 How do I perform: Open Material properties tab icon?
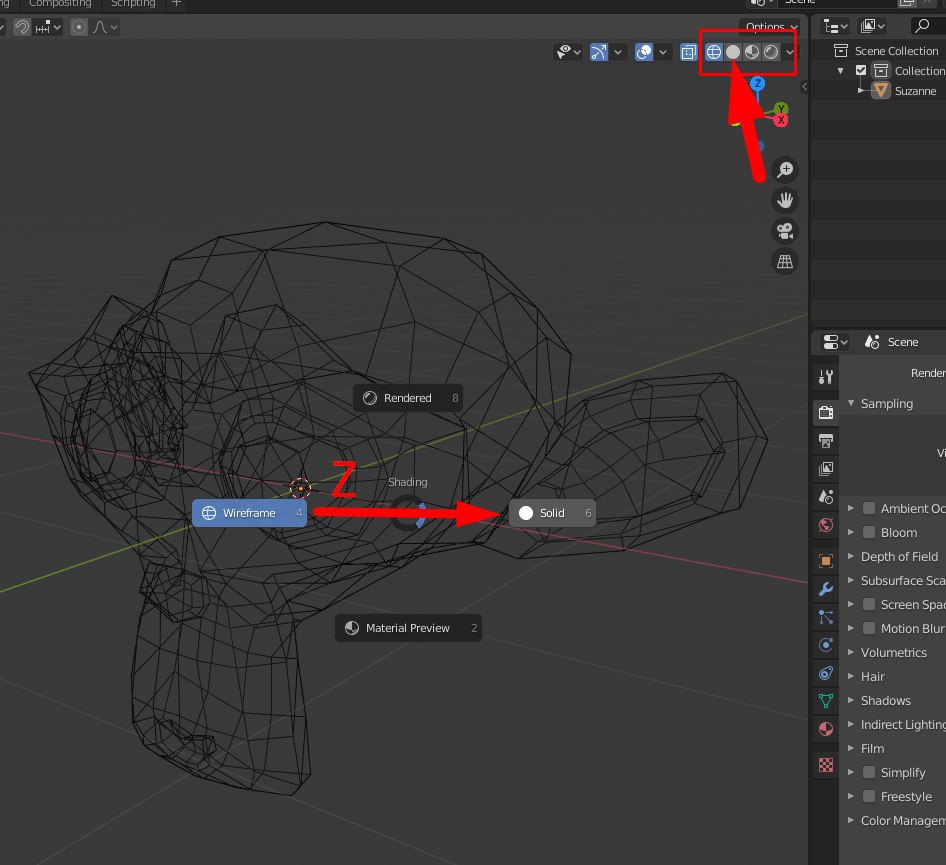[826, 729]
